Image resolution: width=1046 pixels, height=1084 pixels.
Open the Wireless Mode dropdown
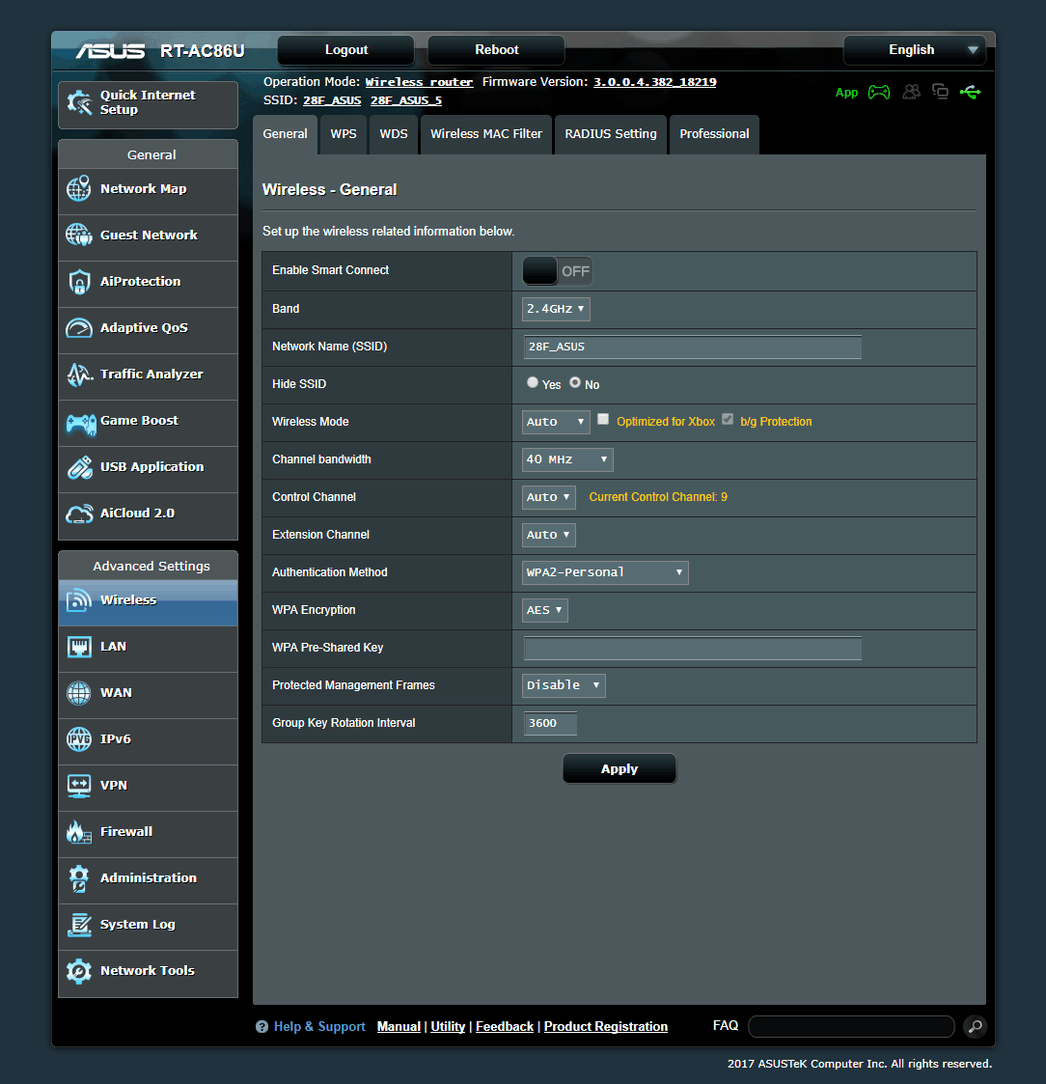pos(556,422)
